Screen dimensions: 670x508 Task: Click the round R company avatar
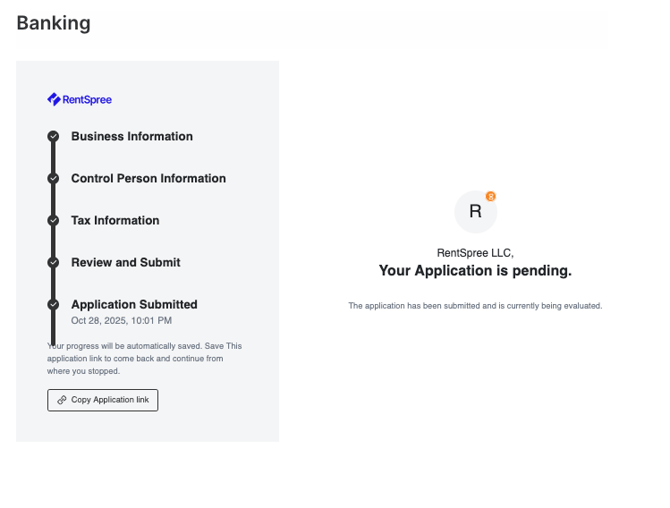pos(475,211)
